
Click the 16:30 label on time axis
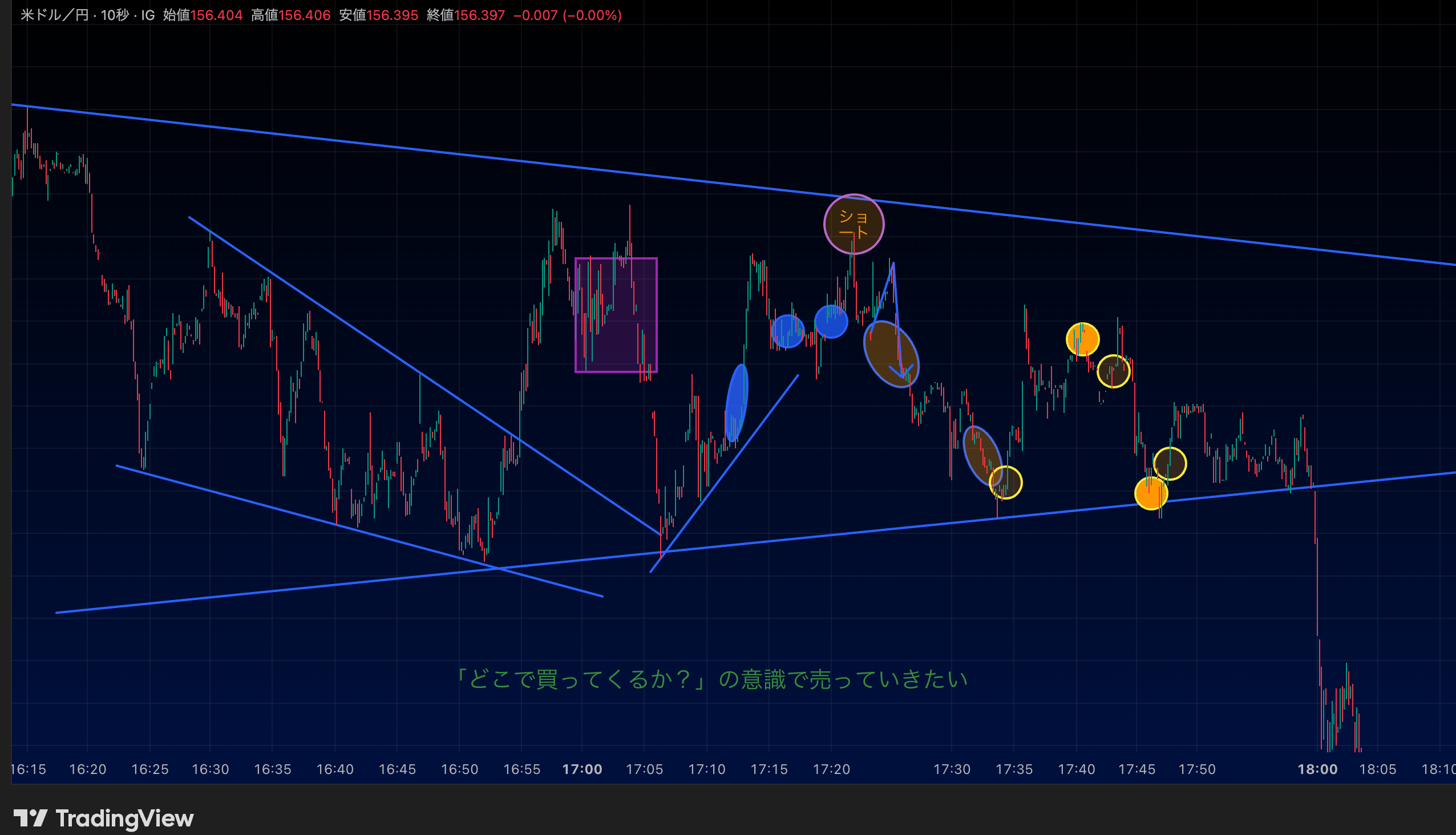pos(210,769)
